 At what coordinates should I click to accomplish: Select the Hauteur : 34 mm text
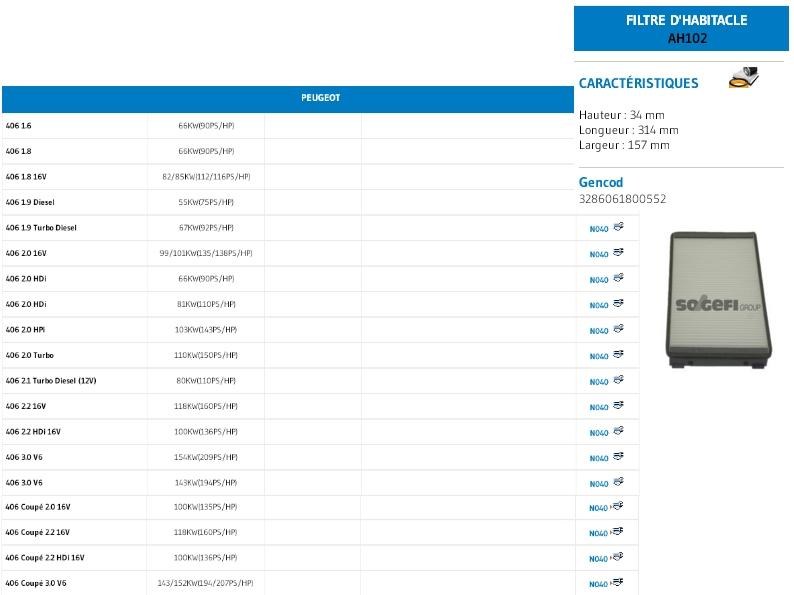621,115
